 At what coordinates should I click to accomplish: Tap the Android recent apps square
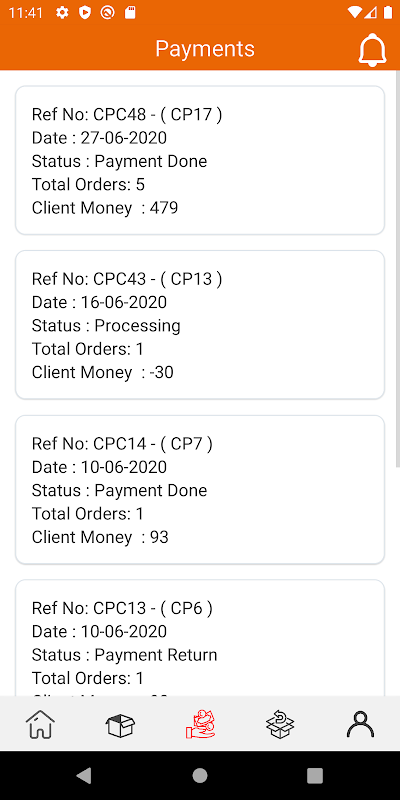click(315, 776)
